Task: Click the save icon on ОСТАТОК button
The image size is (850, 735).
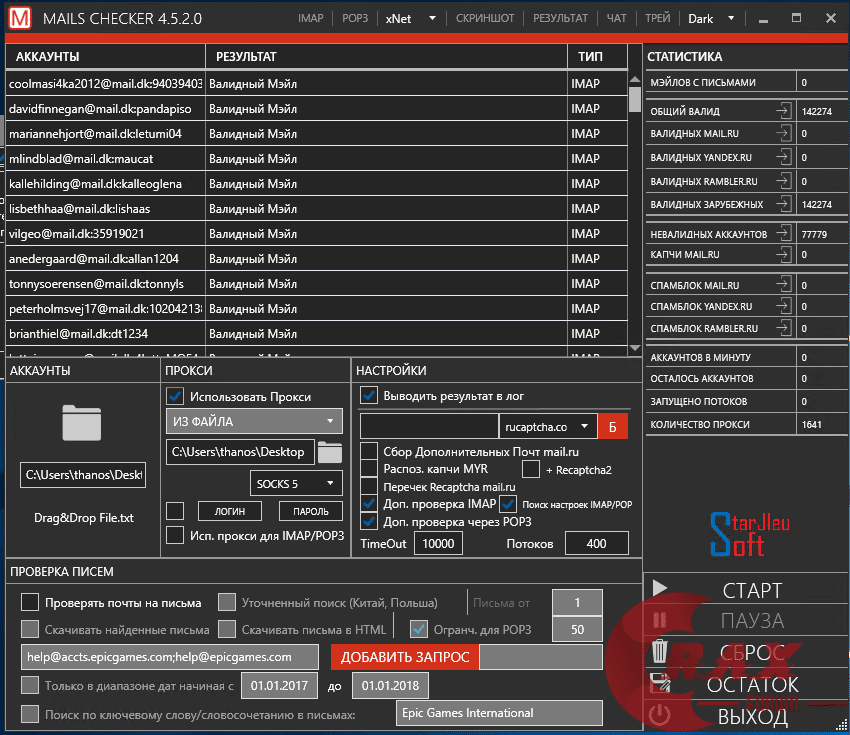Action: 659,684
